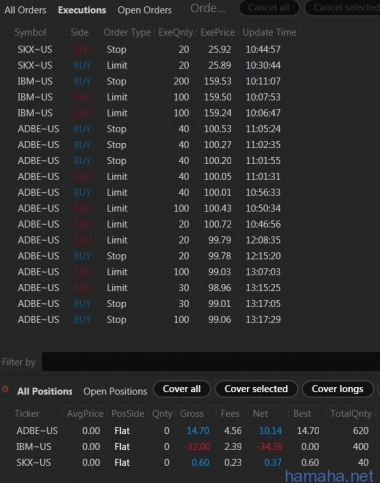Click the Cover selected button

click(x=256, y=389)
